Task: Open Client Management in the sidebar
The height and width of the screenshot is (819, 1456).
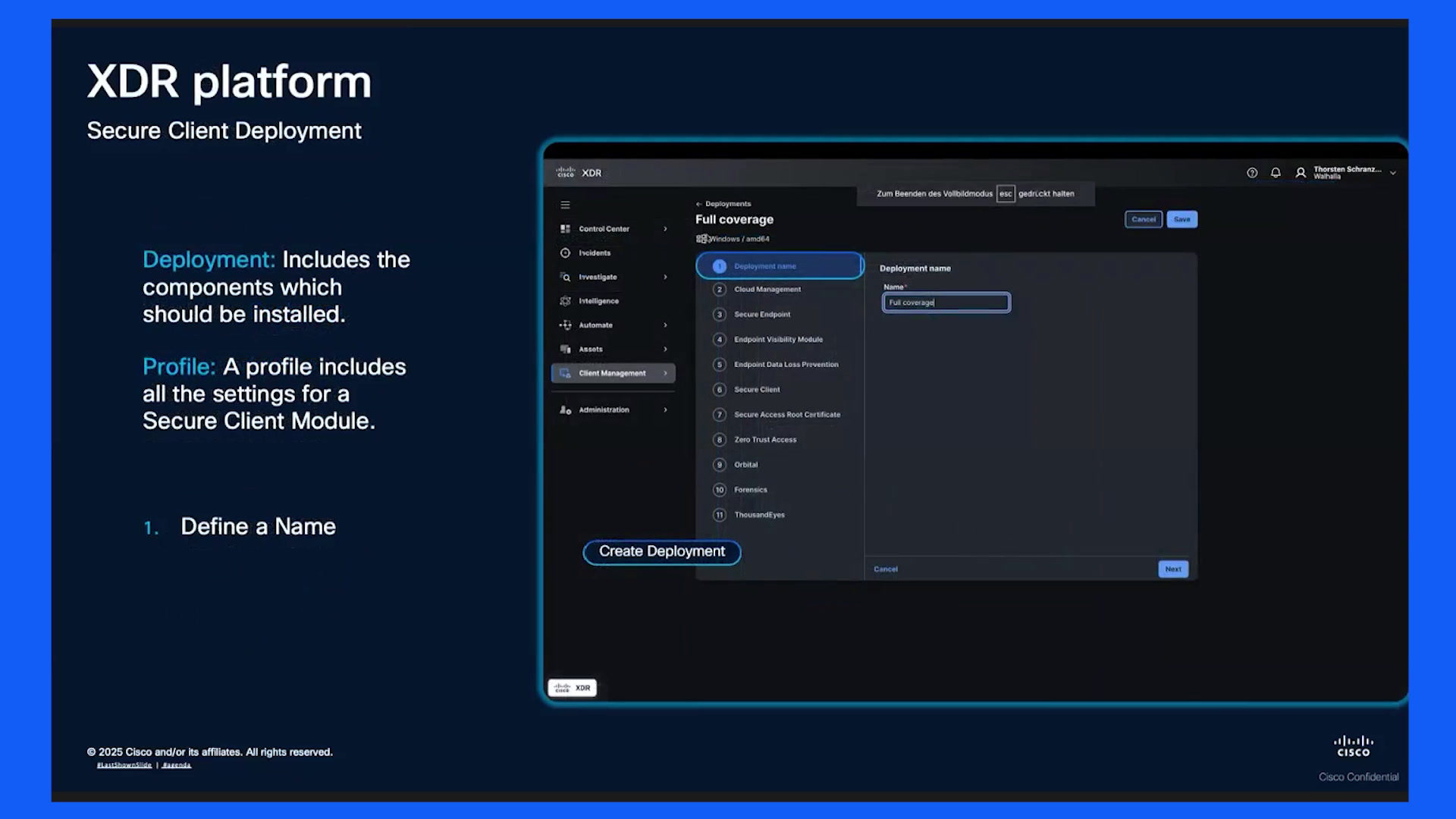Action: pyautogui.click(x=613, y=373)
